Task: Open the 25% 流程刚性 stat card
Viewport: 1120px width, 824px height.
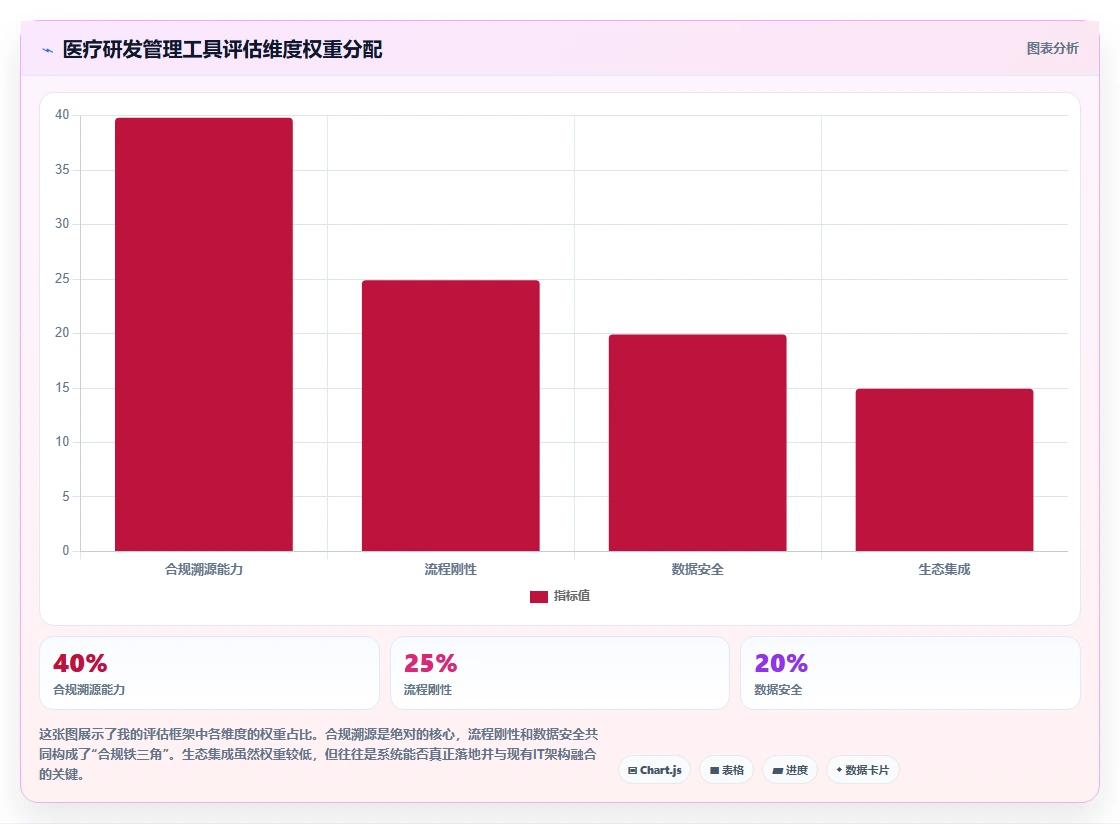Action: 560,673
